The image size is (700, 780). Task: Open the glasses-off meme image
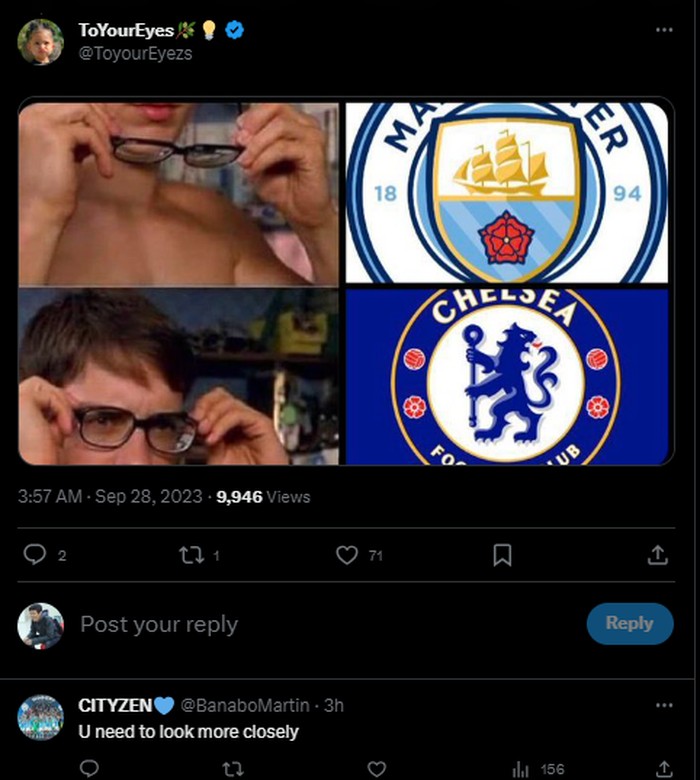pos(179,193)
